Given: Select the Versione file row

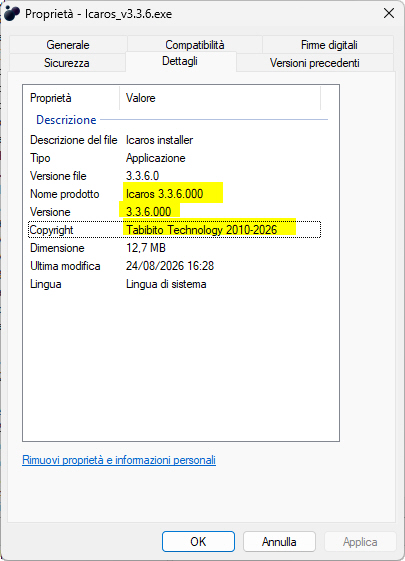Looking at the screenshot, I should tap(175, 176).
